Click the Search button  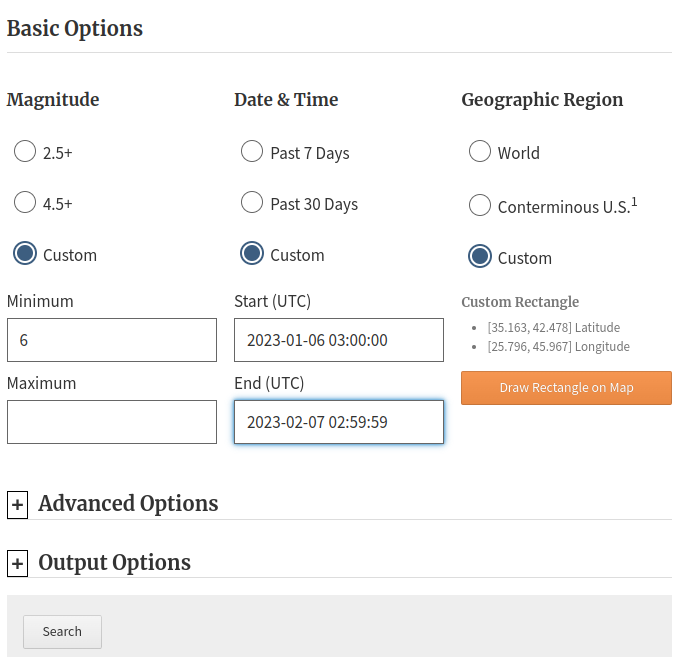click(x=62, y=631)
